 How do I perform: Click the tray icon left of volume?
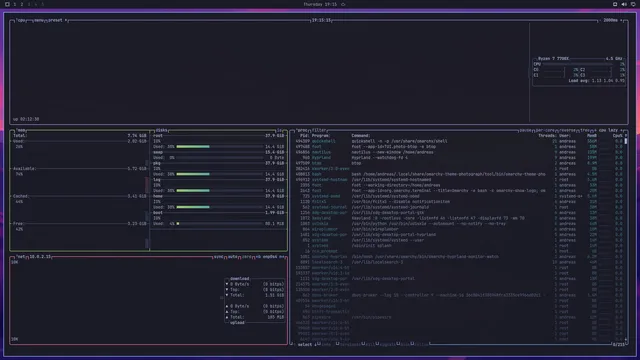[x=615, y=4]
